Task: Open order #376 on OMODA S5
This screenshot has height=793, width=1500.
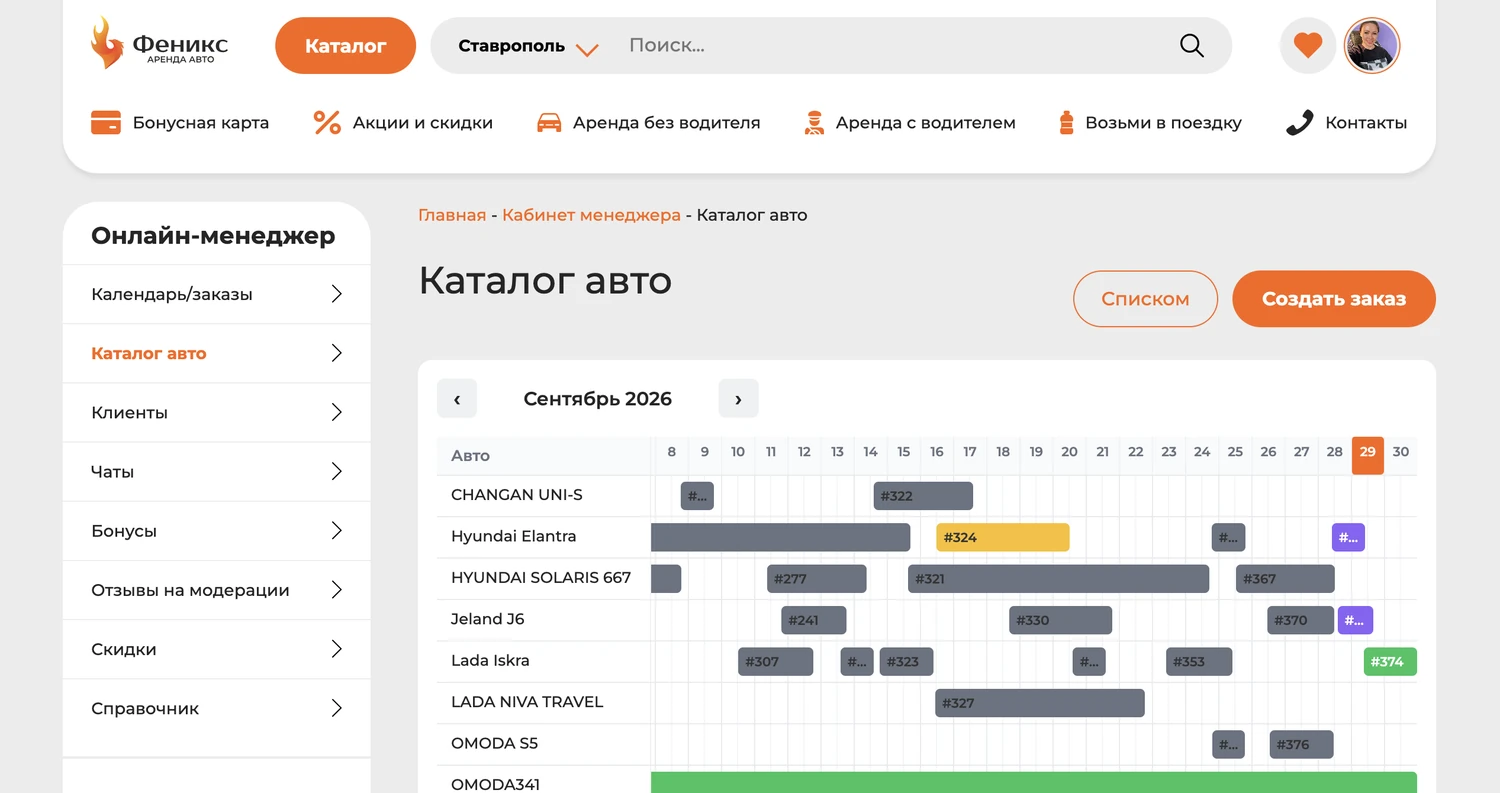Action: [x=1302, y=744]
